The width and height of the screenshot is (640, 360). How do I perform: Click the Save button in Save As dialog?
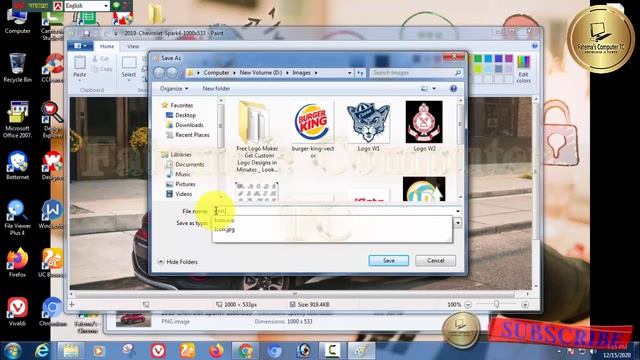(x=389, y=260)
